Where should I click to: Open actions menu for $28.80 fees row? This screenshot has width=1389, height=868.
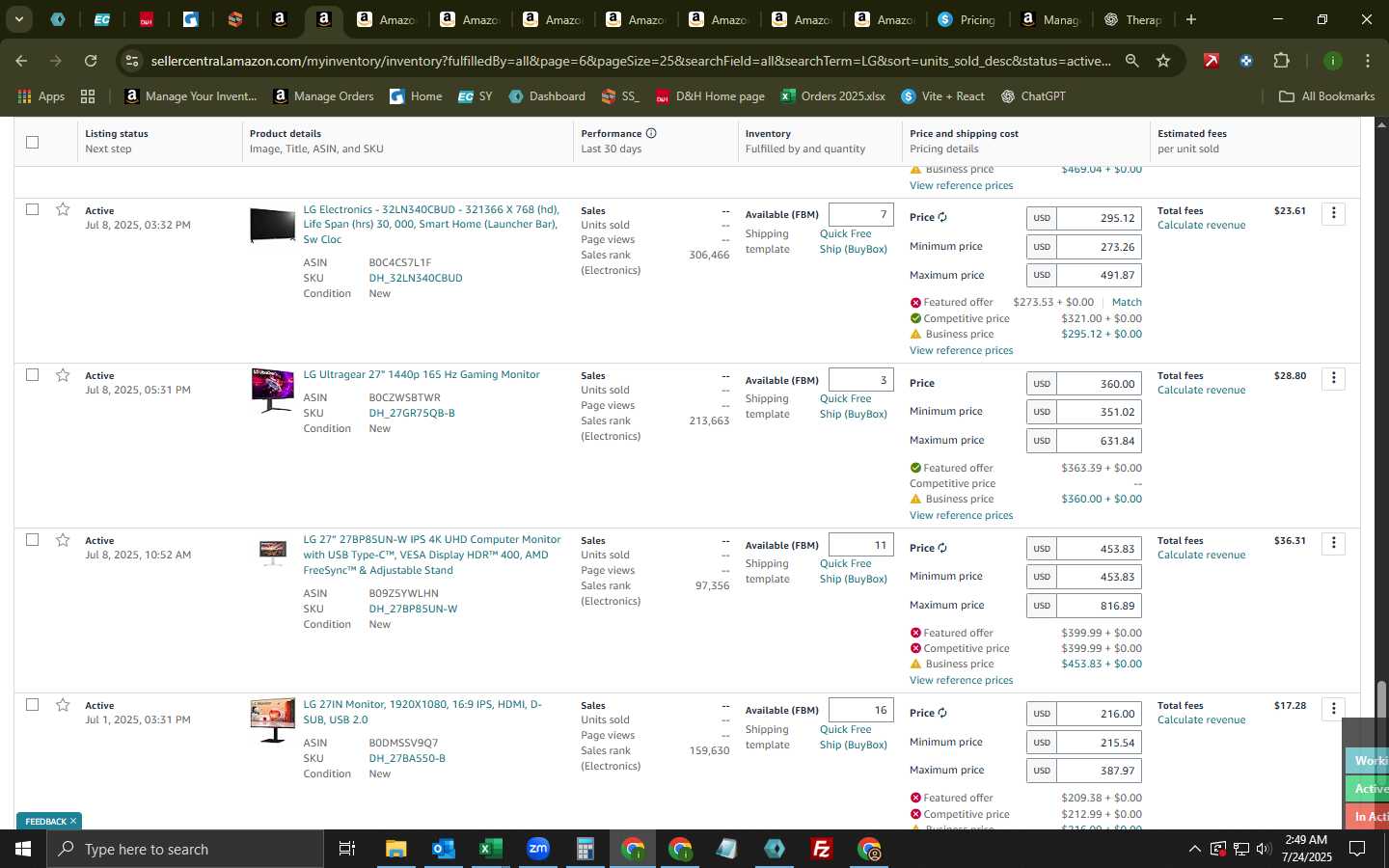1333,378
